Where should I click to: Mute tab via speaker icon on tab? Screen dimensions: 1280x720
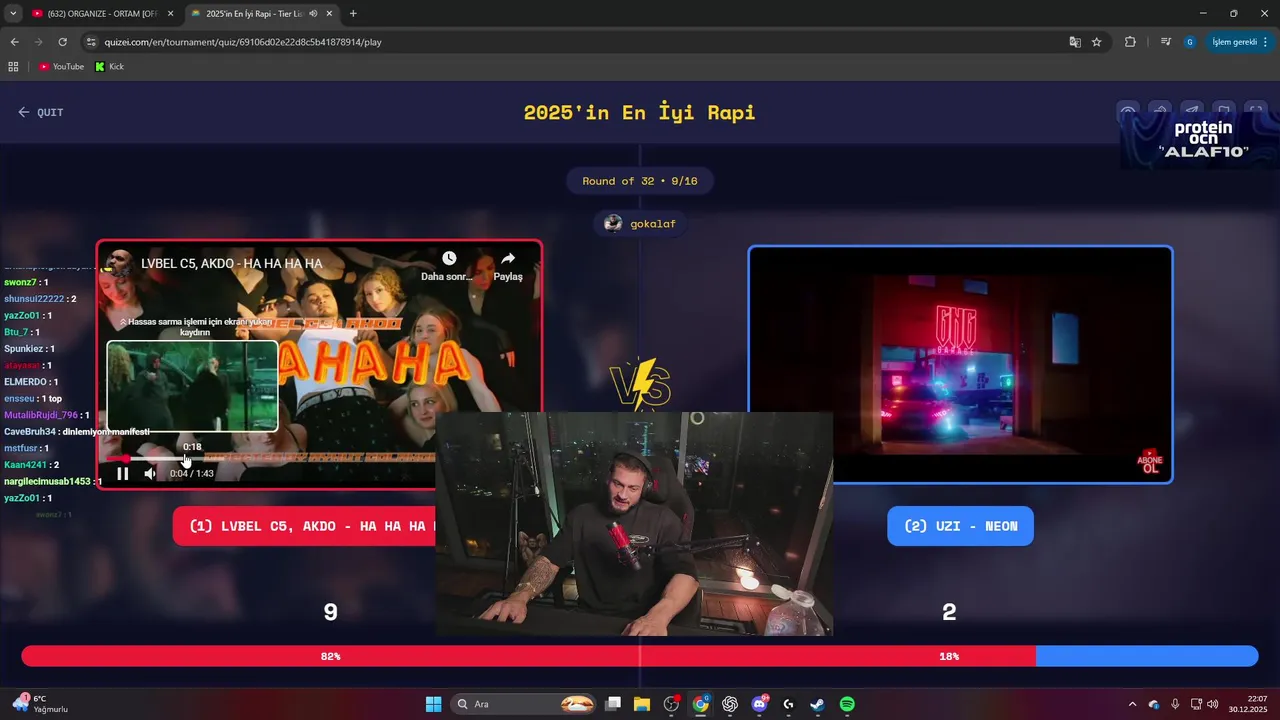(x=313, y=14)
